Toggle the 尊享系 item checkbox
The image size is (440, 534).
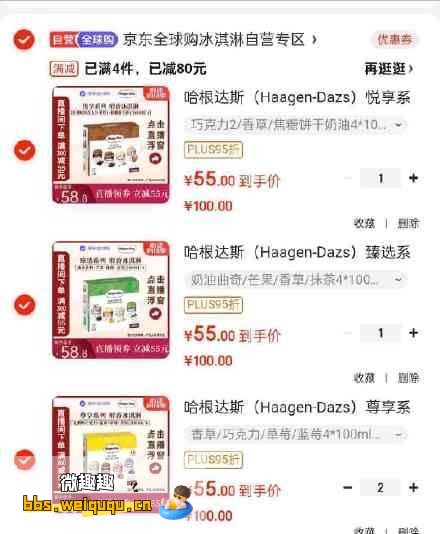(25, 459)
